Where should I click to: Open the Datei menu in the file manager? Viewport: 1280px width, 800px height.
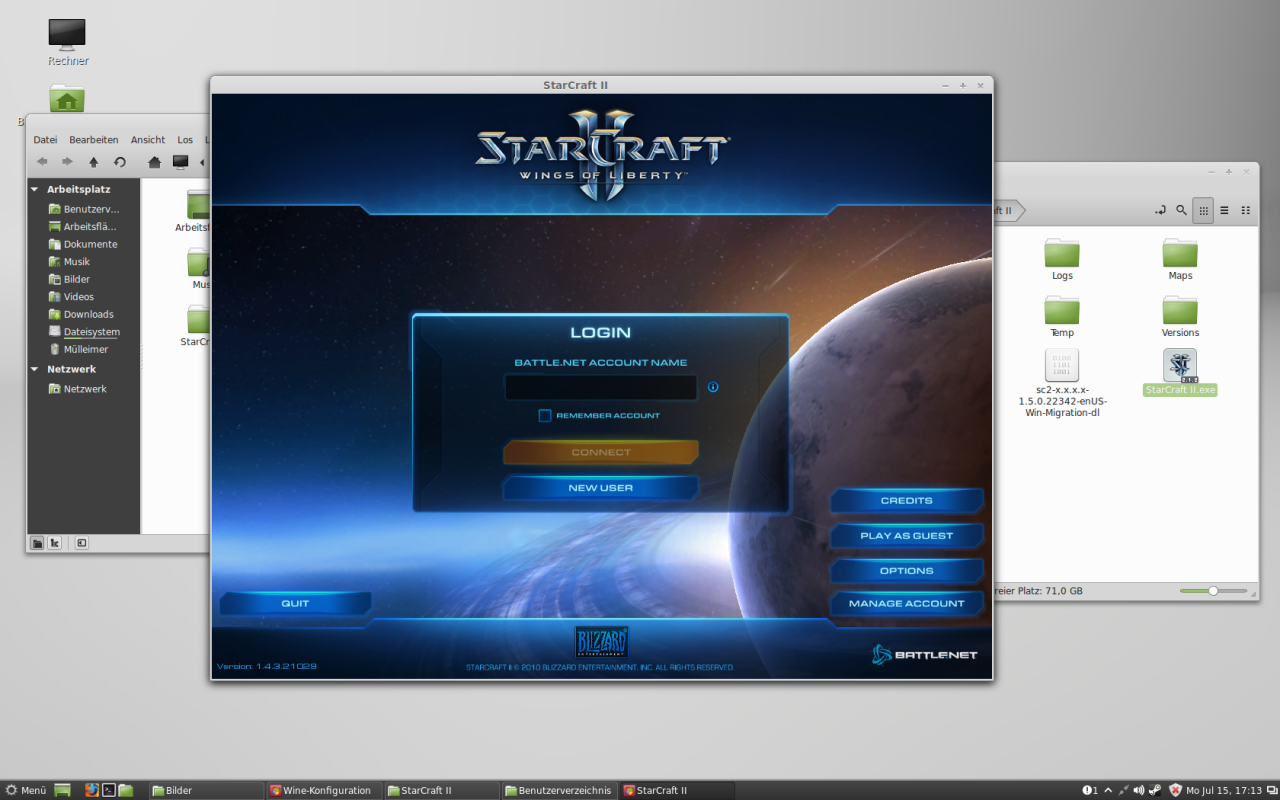click(x=45, y=140)
